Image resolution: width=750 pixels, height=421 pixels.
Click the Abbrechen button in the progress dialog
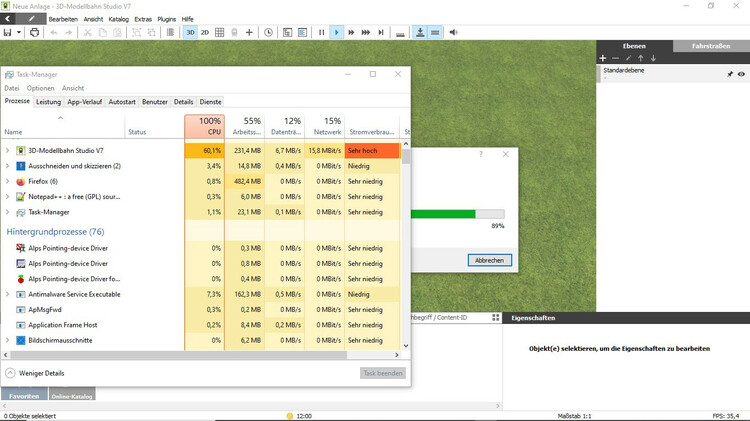pyautogui.click(x=489, y=260)
